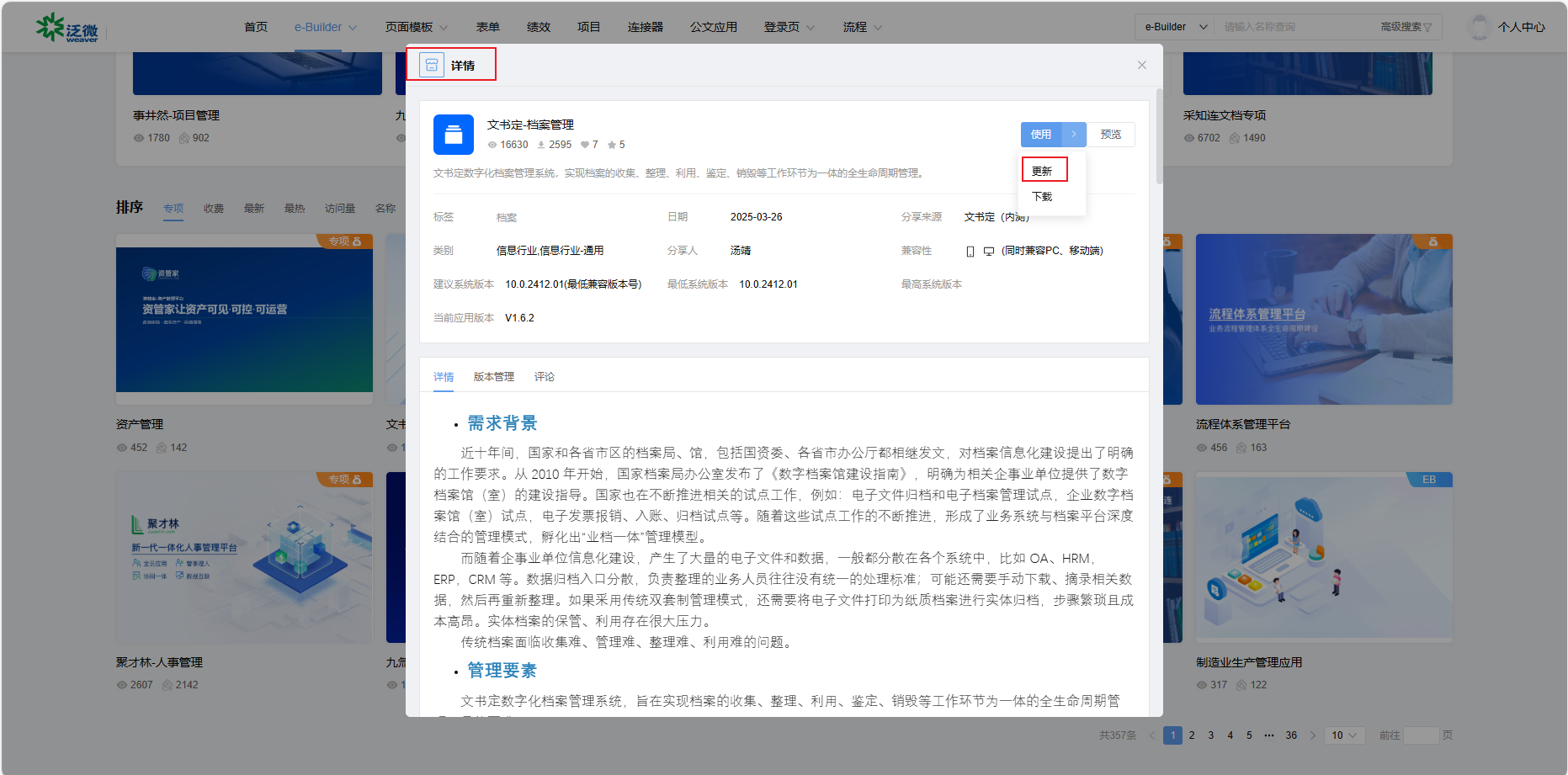
Task: Select the 详情 tab in dialog
Action: (444, 377)
